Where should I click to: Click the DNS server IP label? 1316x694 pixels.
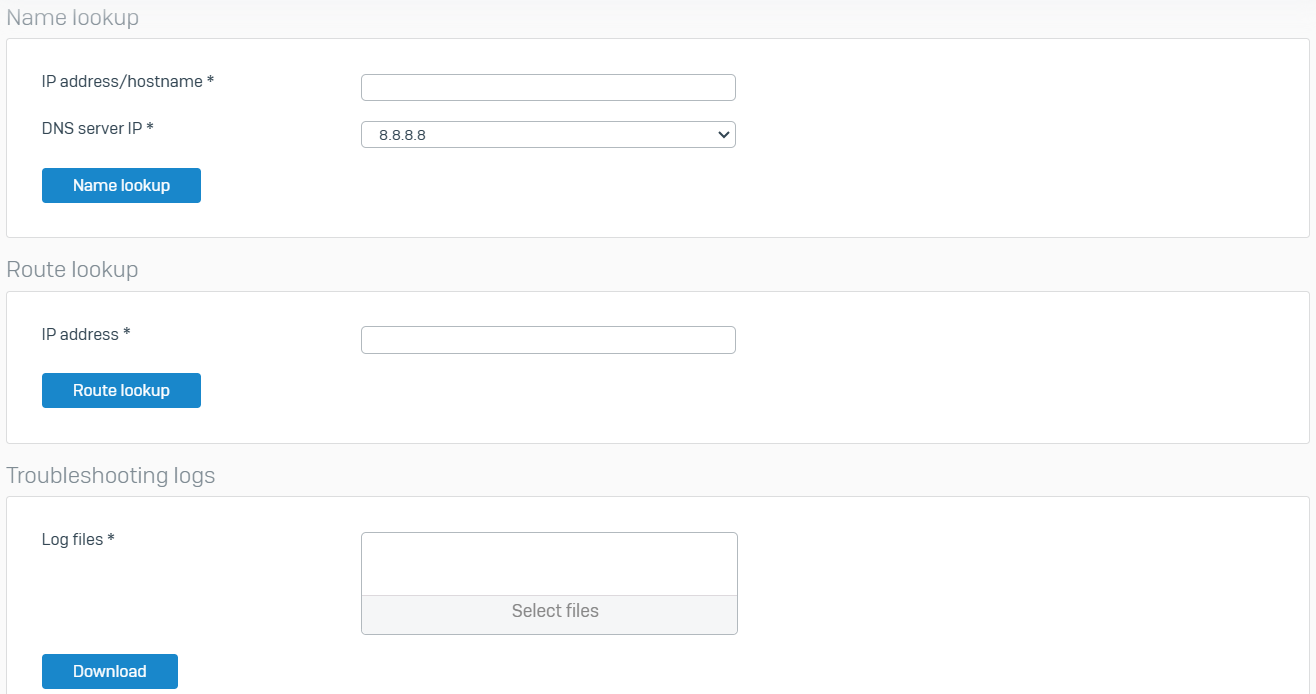91,128
